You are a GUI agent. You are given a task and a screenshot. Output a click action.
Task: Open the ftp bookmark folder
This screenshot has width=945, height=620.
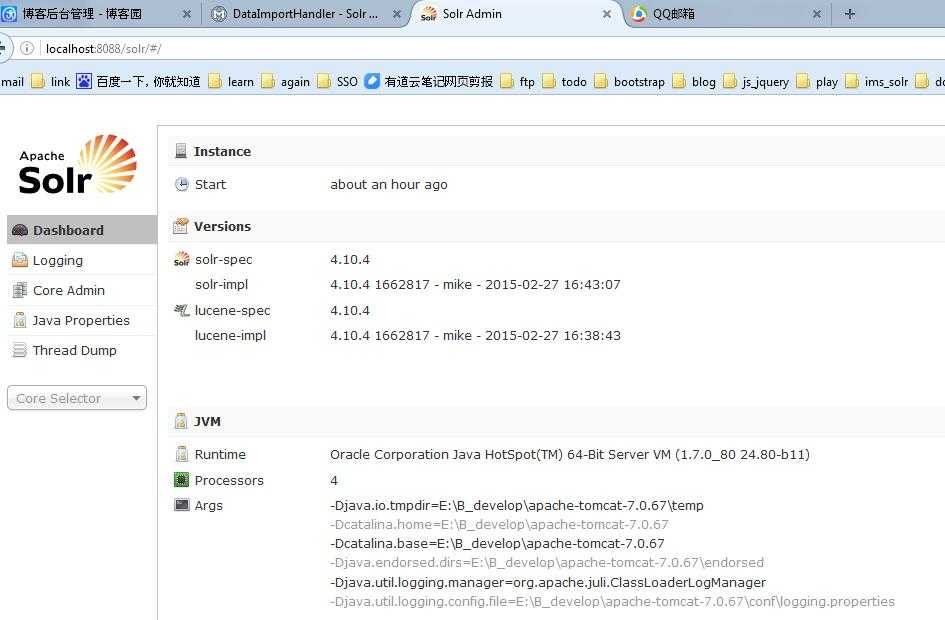click(518, 81)
